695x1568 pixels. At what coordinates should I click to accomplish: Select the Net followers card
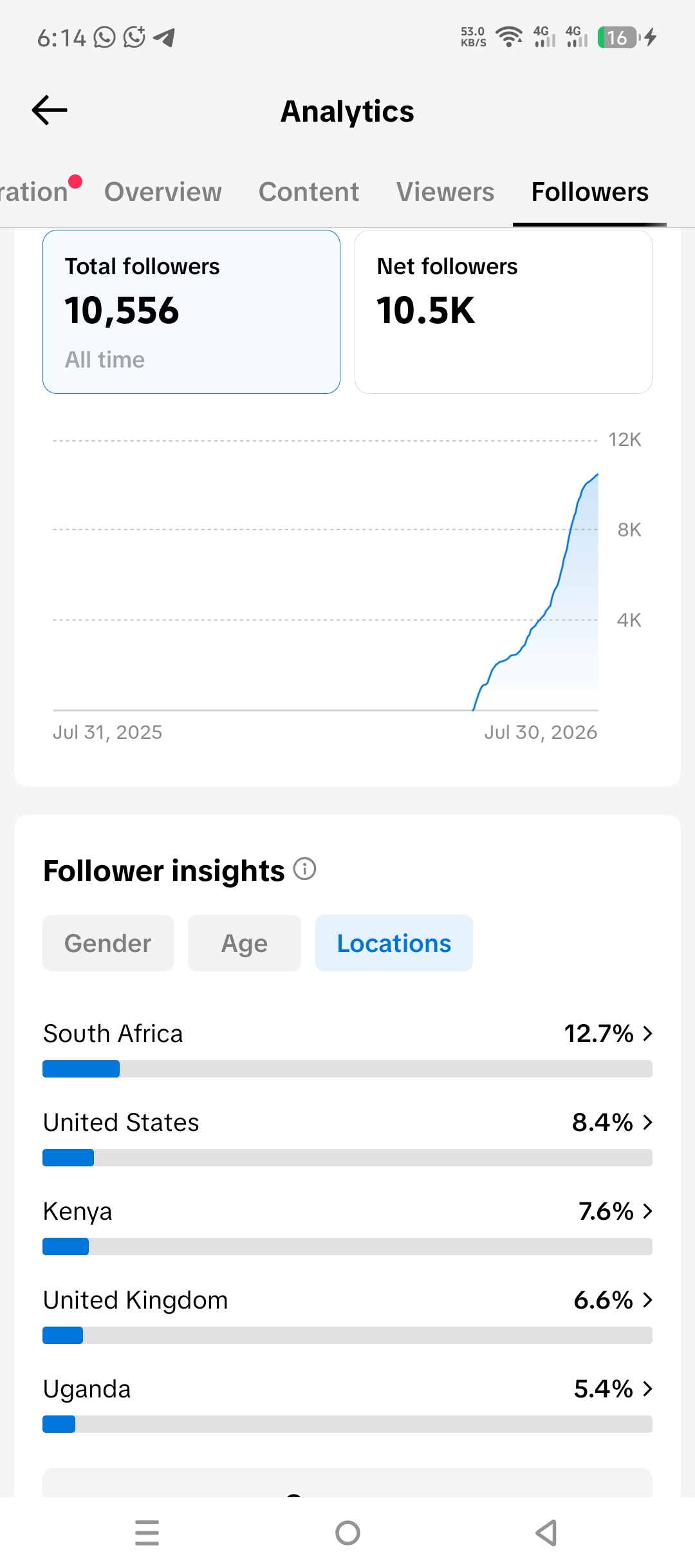pyautogui.click(x=503, y=312)
